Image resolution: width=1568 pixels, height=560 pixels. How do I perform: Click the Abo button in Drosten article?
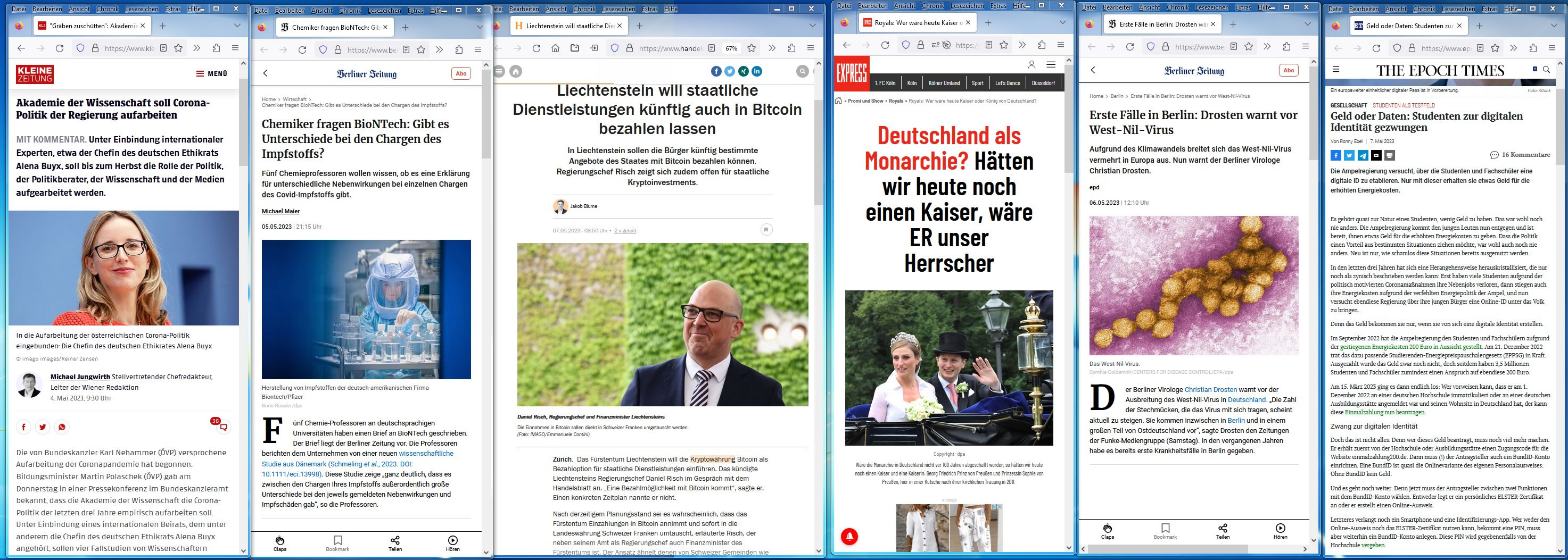1289,70
